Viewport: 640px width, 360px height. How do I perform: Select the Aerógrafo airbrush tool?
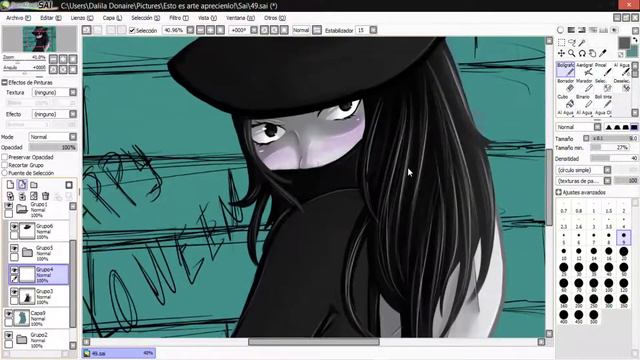[584, 69]
